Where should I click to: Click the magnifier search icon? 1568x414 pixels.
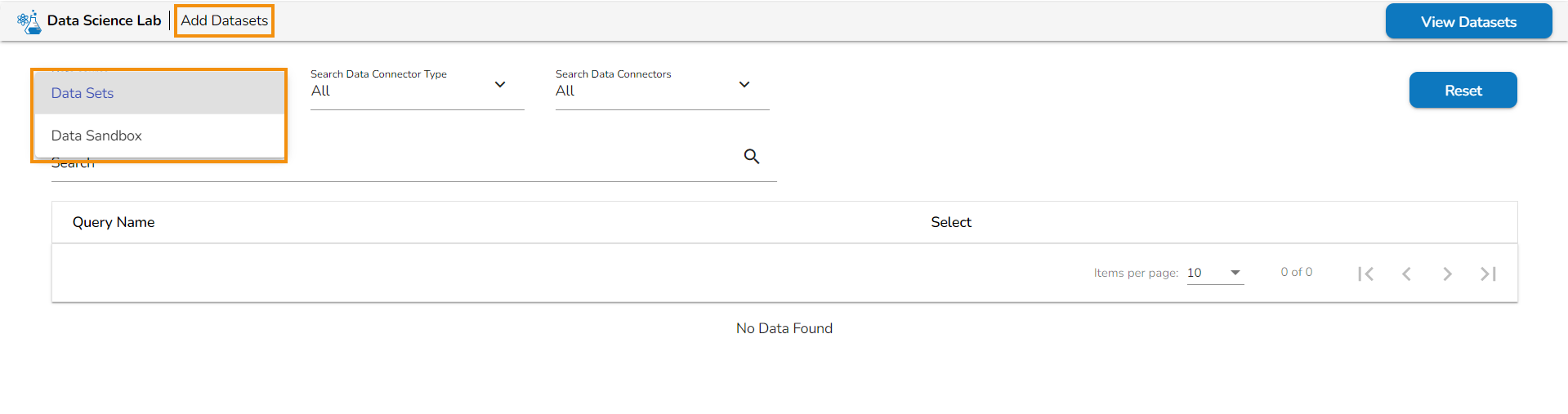[752, 156]
